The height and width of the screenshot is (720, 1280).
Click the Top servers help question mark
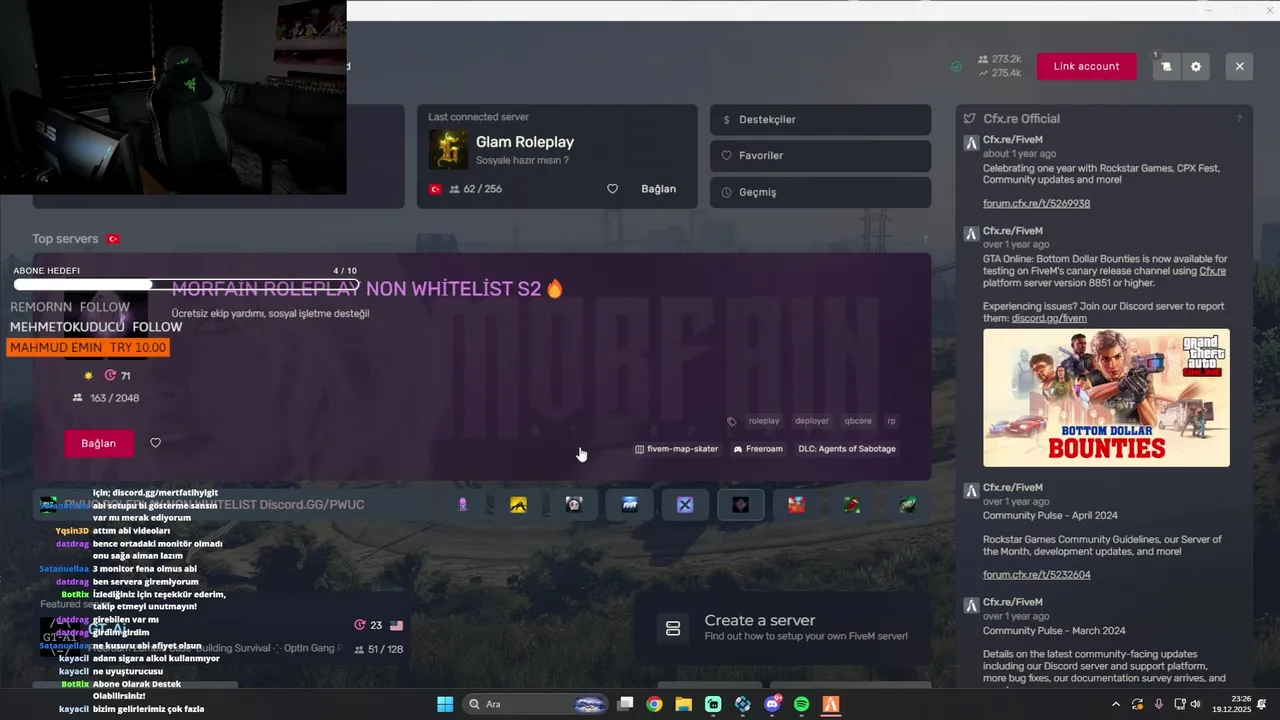tap(925, 239)
